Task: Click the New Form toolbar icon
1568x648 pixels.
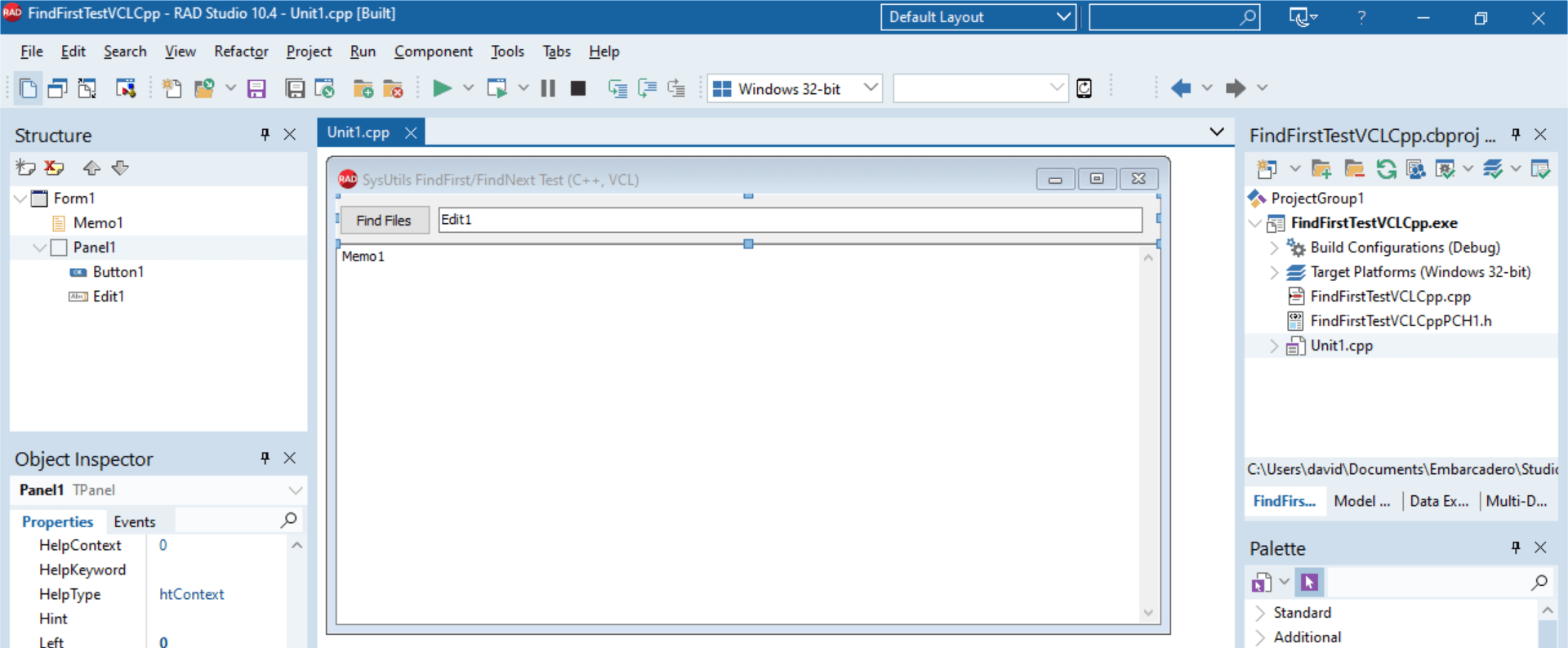Action: click(x=126, y=88)
